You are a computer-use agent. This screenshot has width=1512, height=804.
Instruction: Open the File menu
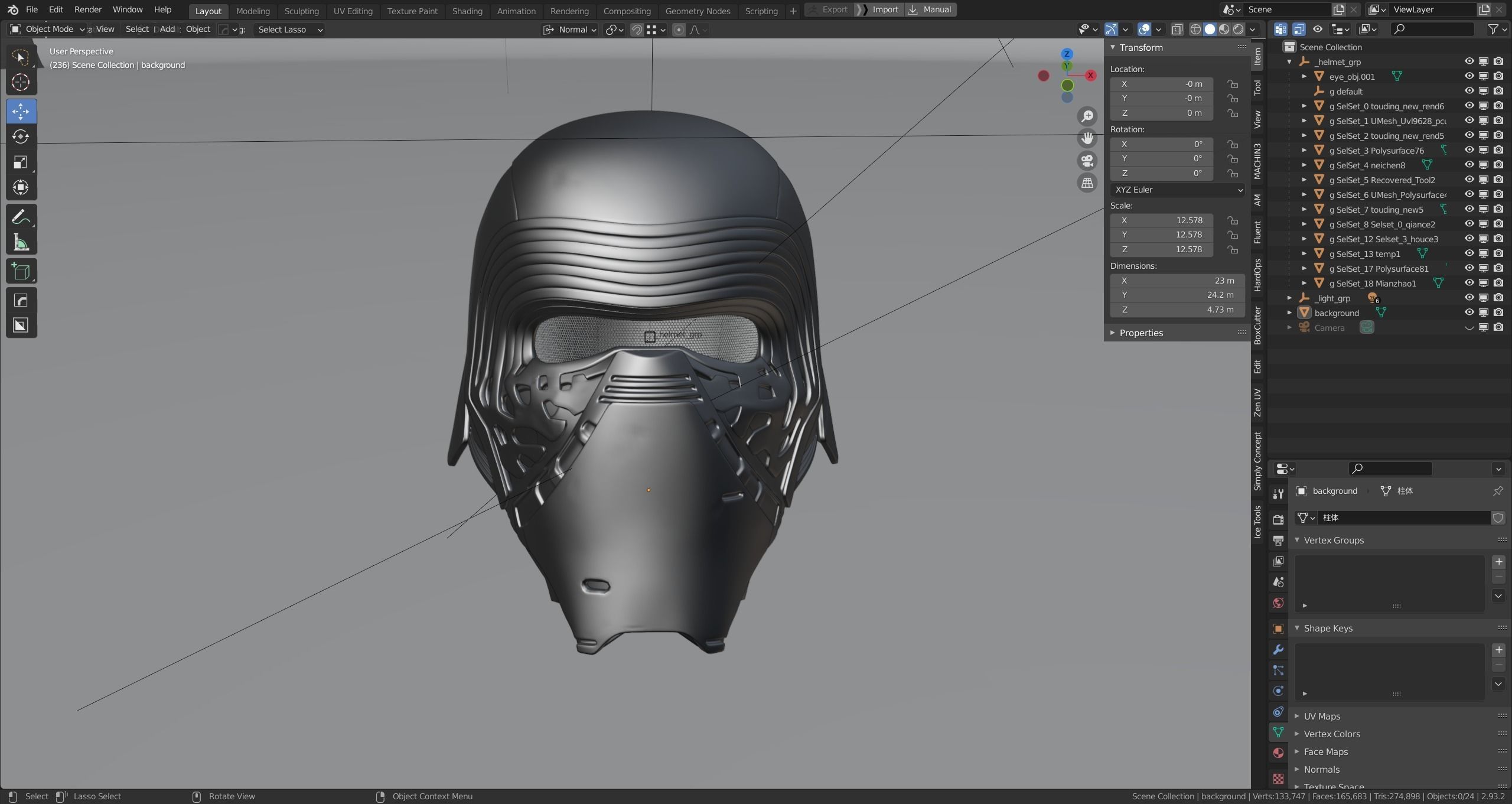click(32, 9)
